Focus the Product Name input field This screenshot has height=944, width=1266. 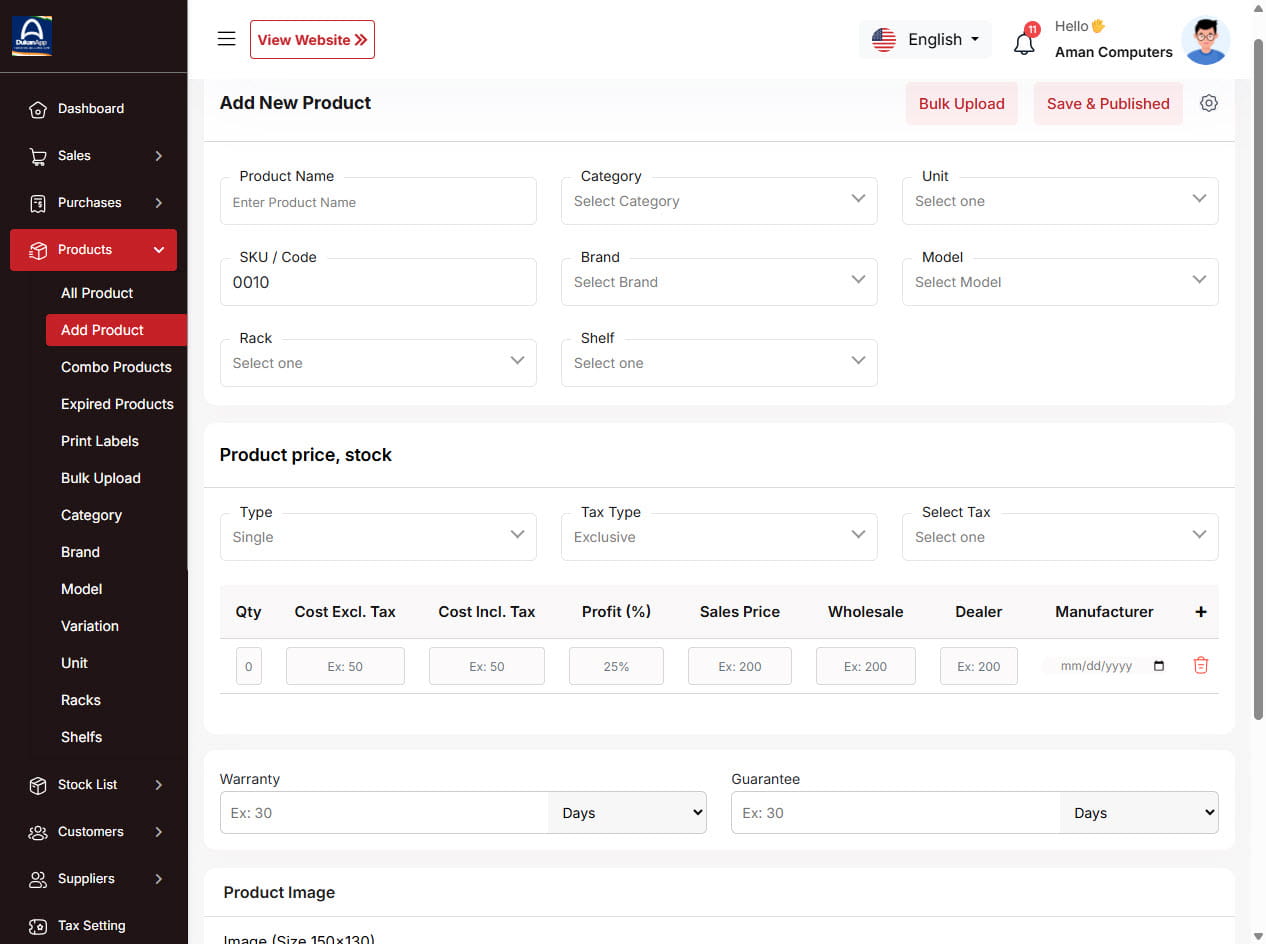pyautogui.click(x=378, y=202)
